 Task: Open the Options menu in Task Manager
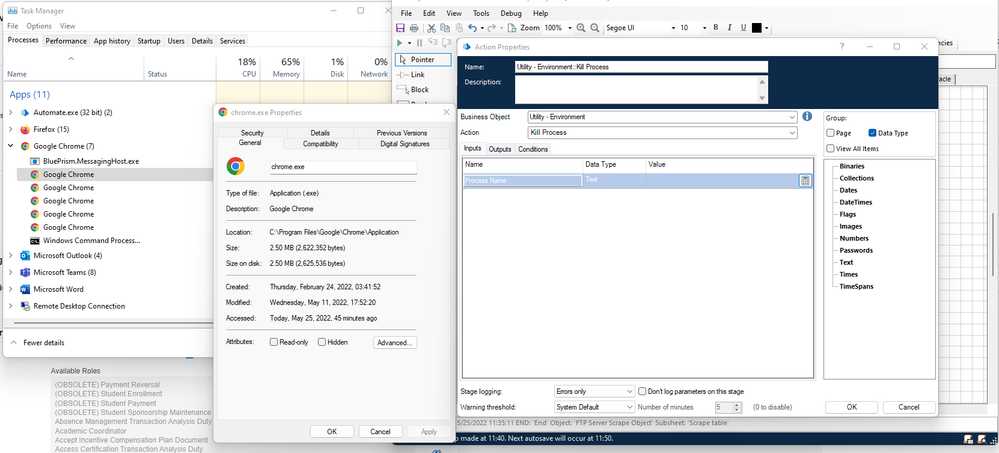tap(39, 26)
